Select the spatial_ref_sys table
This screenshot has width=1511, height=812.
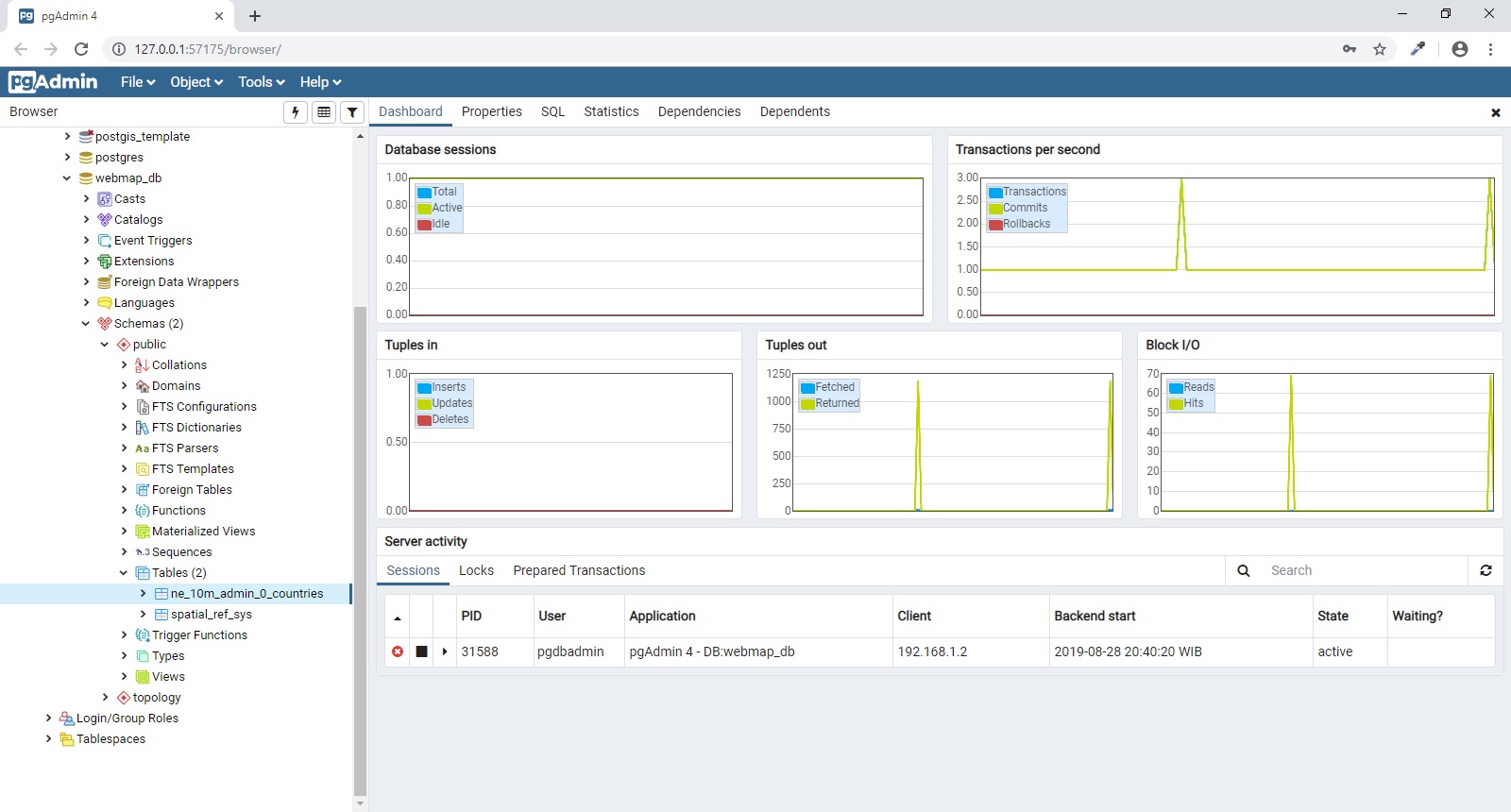(x=212, y=615)
